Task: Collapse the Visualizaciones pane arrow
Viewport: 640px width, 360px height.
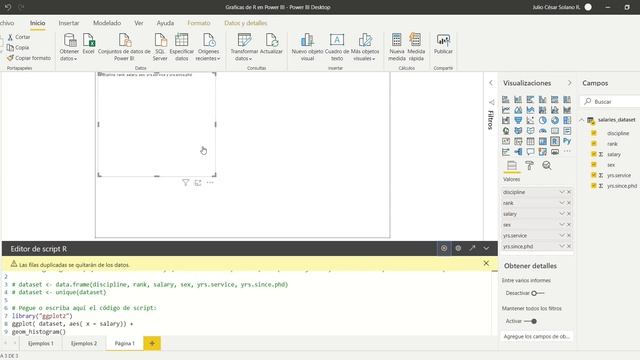Action: (x=570, y=83)
